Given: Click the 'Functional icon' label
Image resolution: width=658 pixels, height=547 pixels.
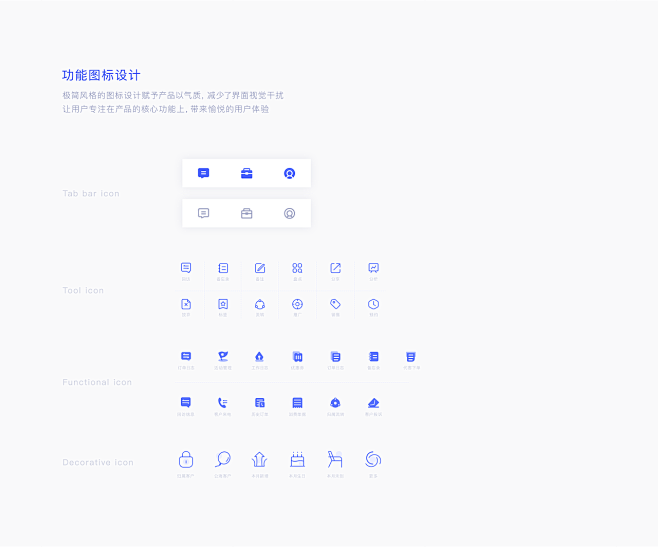Looking at the screenshot, I should click(x=97, y=382).
